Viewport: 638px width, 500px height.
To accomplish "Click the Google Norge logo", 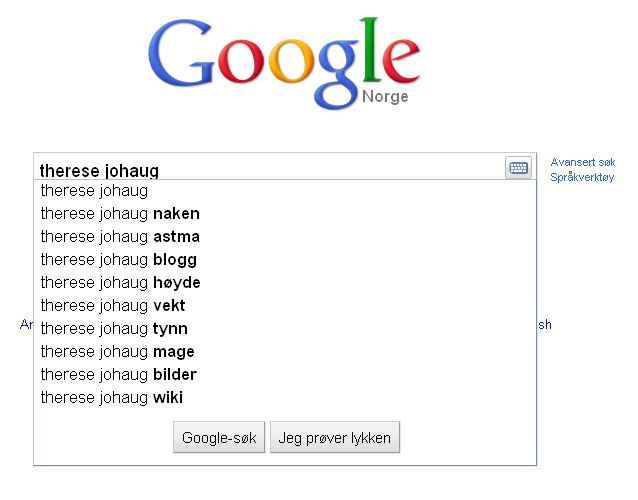I will point(284,64).
